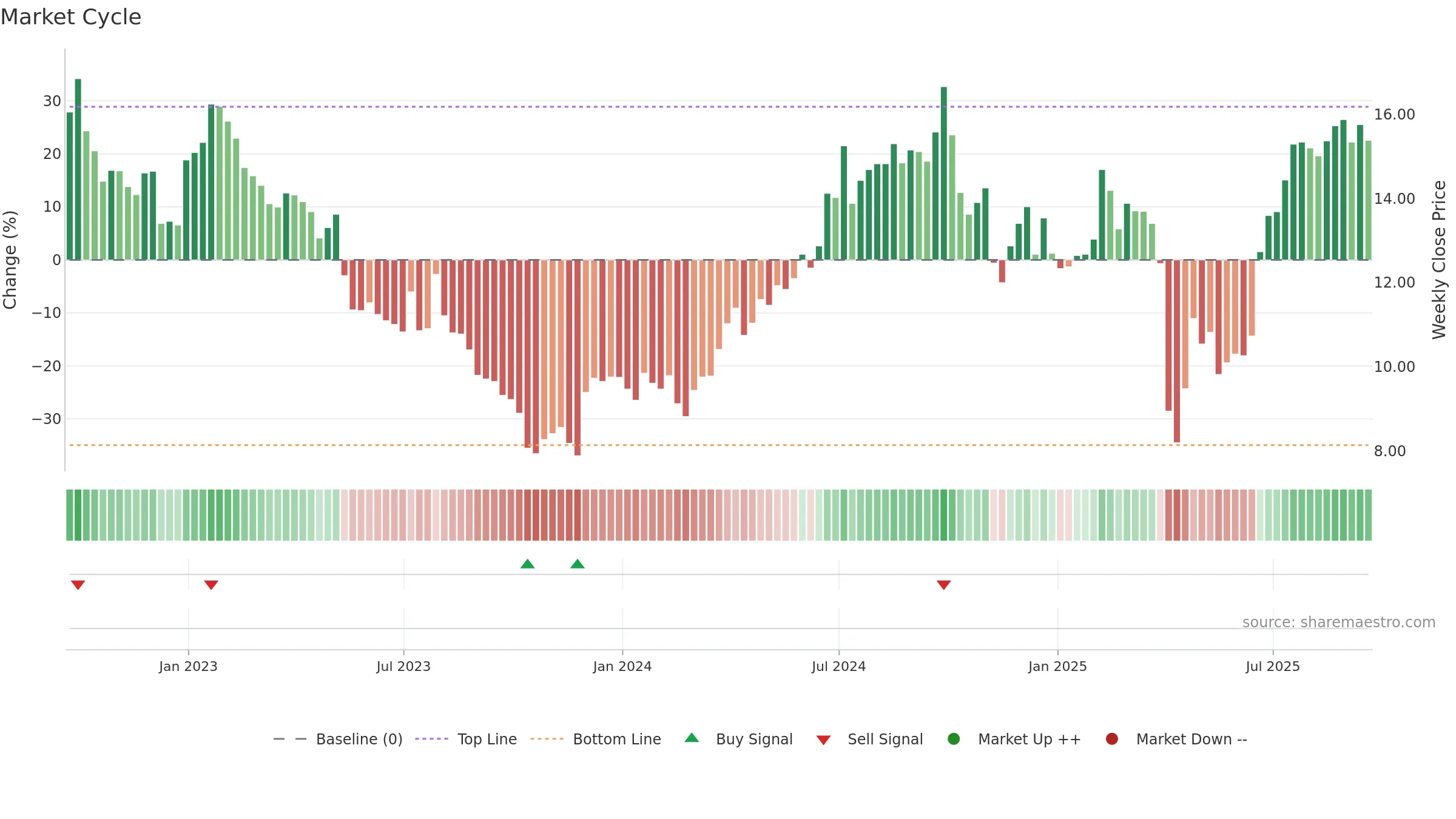Click the deepest red bar before Jan 2024
The width and height of the screenshot is (1456, 819).
(x=578, y=358)
